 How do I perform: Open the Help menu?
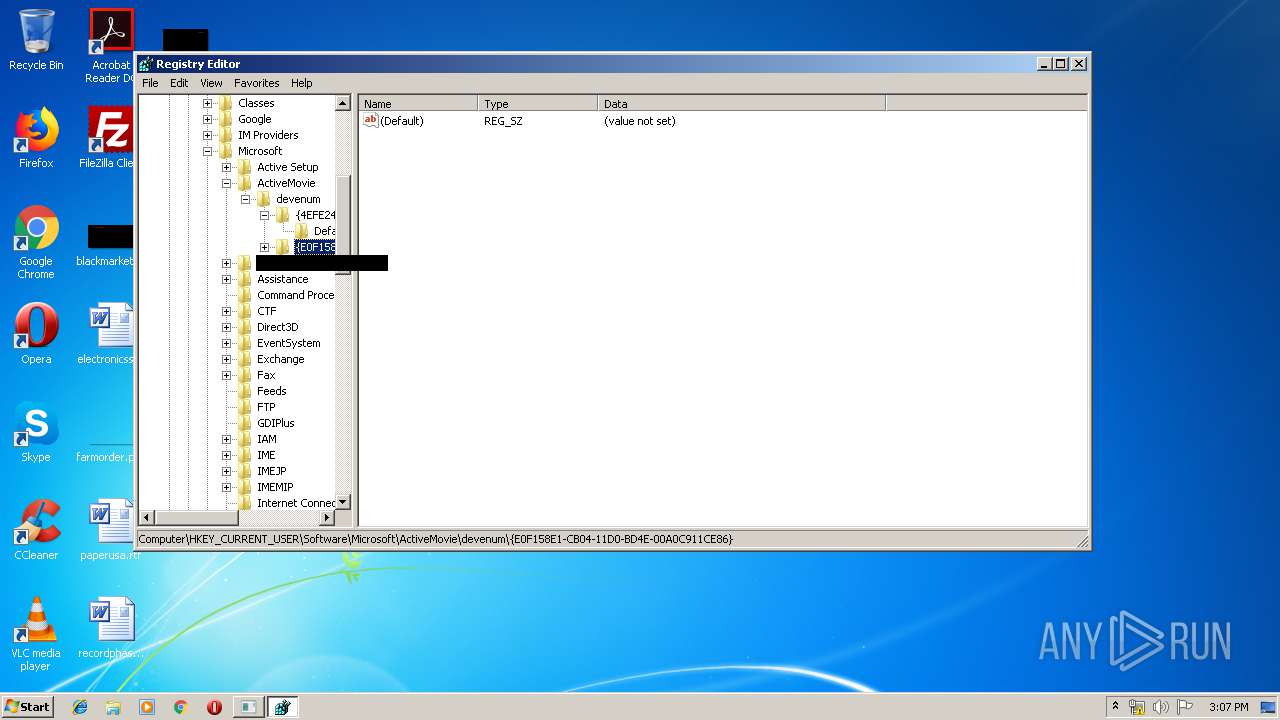pyautogui.click(x=302, y=83)
